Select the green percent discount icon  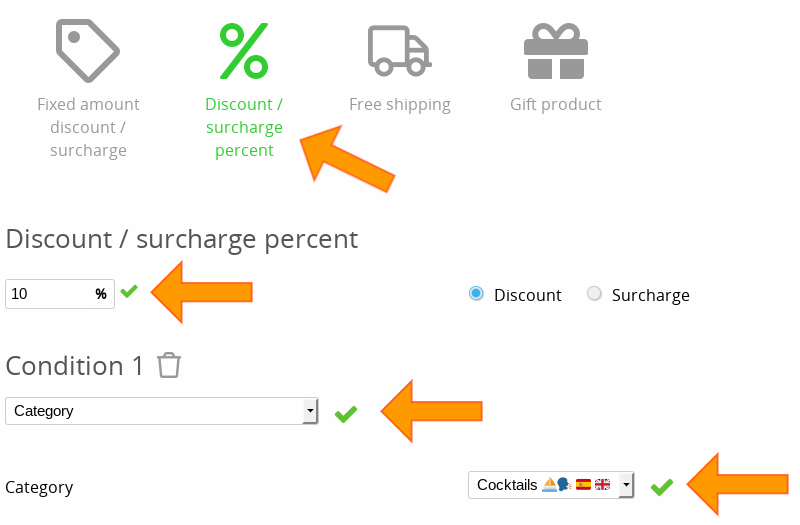point(244,50)
